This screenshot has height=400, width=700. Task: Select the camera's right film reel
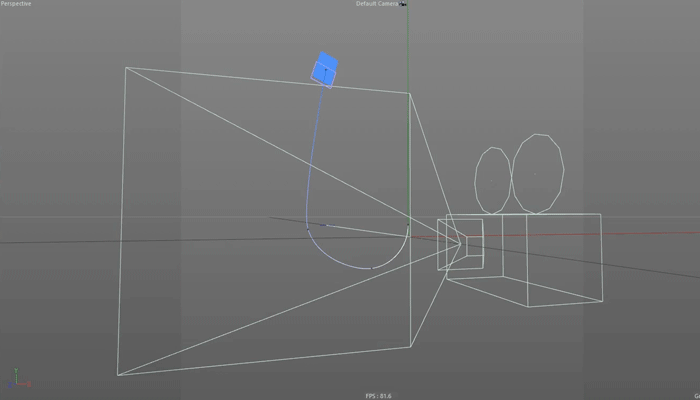pyautogui.click(x=537, y=172)
